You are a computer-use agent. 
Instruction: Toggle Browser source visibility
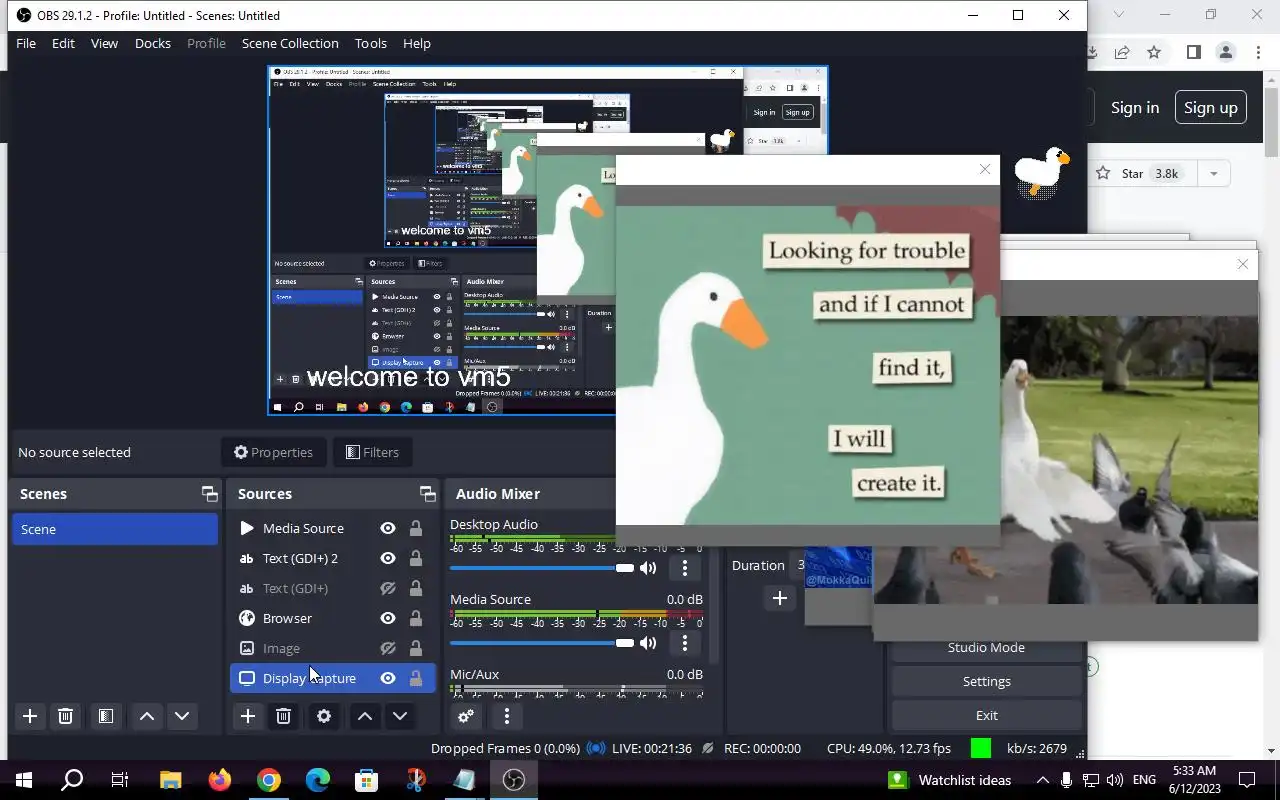[x=388, y=618]
